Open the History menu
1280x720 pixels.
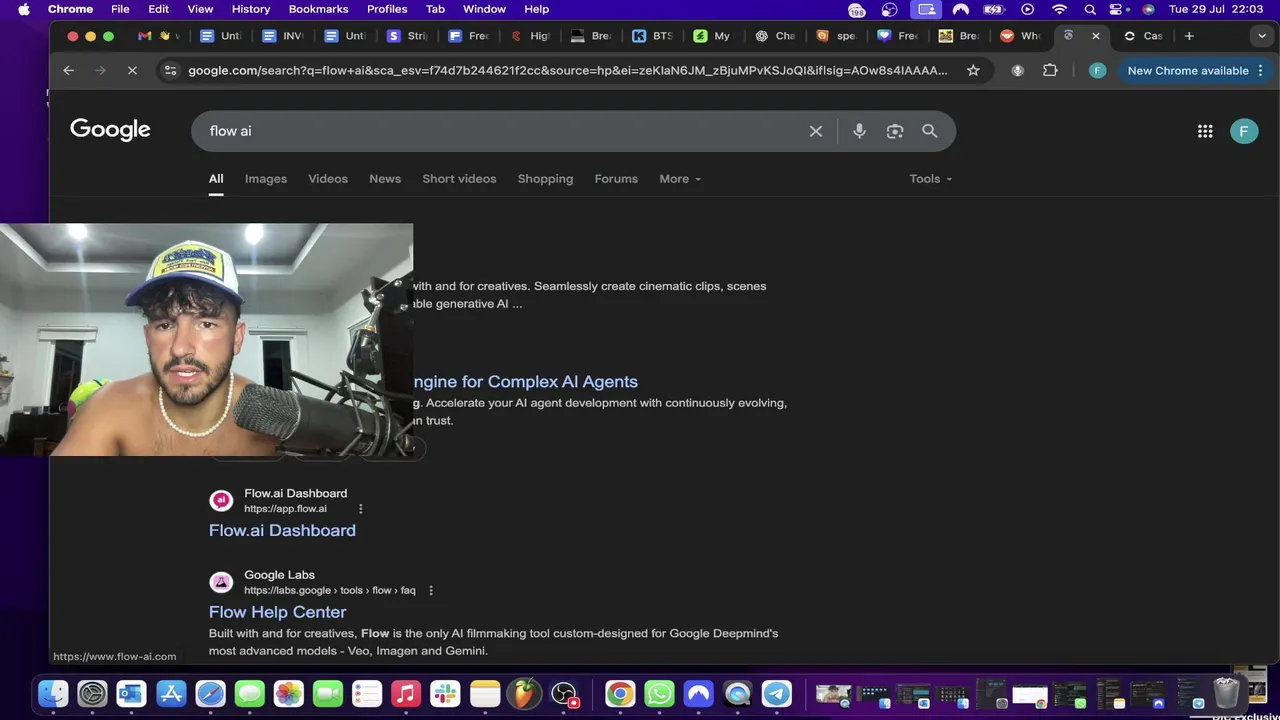point(251,9)
